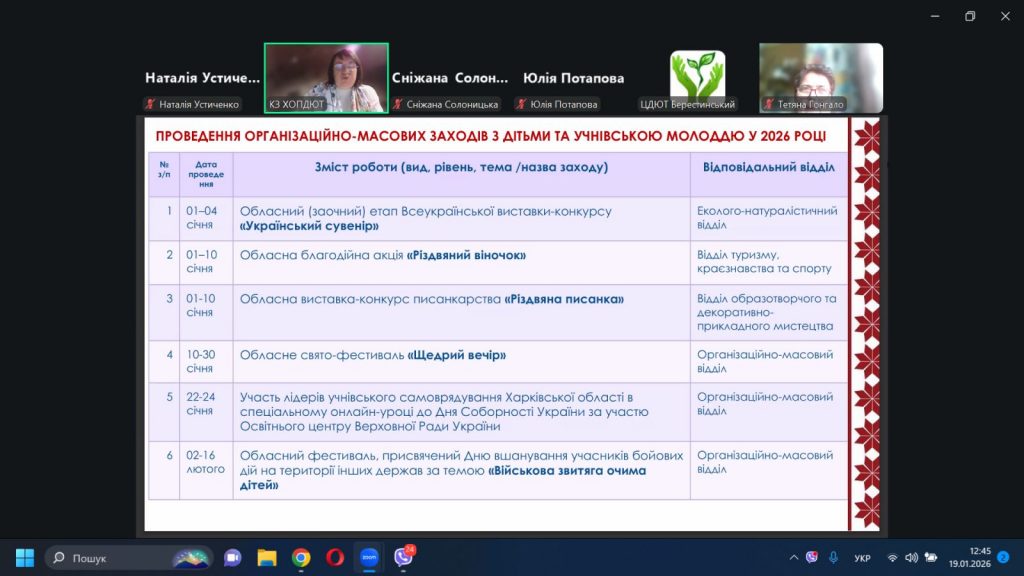The height and width of the screenshot is (576, 1024).
Task: Click in the Пошук taskbar search box
Action: (x=115, y=557)
